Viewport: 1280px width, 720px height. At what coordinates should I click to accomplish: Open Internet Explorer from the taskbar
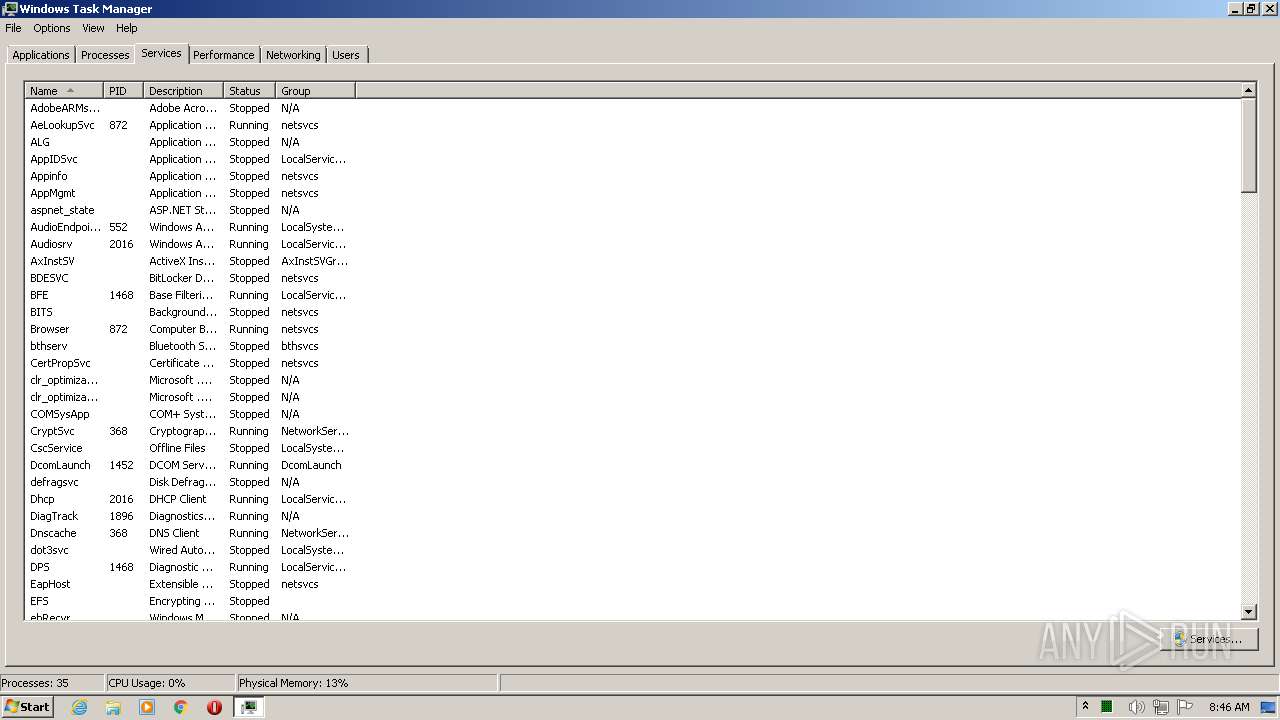[x=80, y=707]
